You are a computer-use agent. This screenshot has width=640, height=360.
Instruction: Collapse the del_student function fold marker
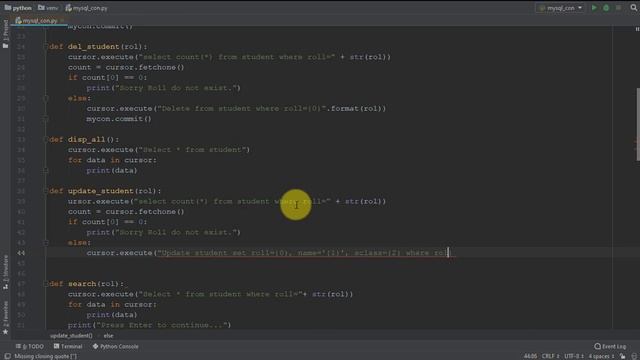[x=46, y=47]
